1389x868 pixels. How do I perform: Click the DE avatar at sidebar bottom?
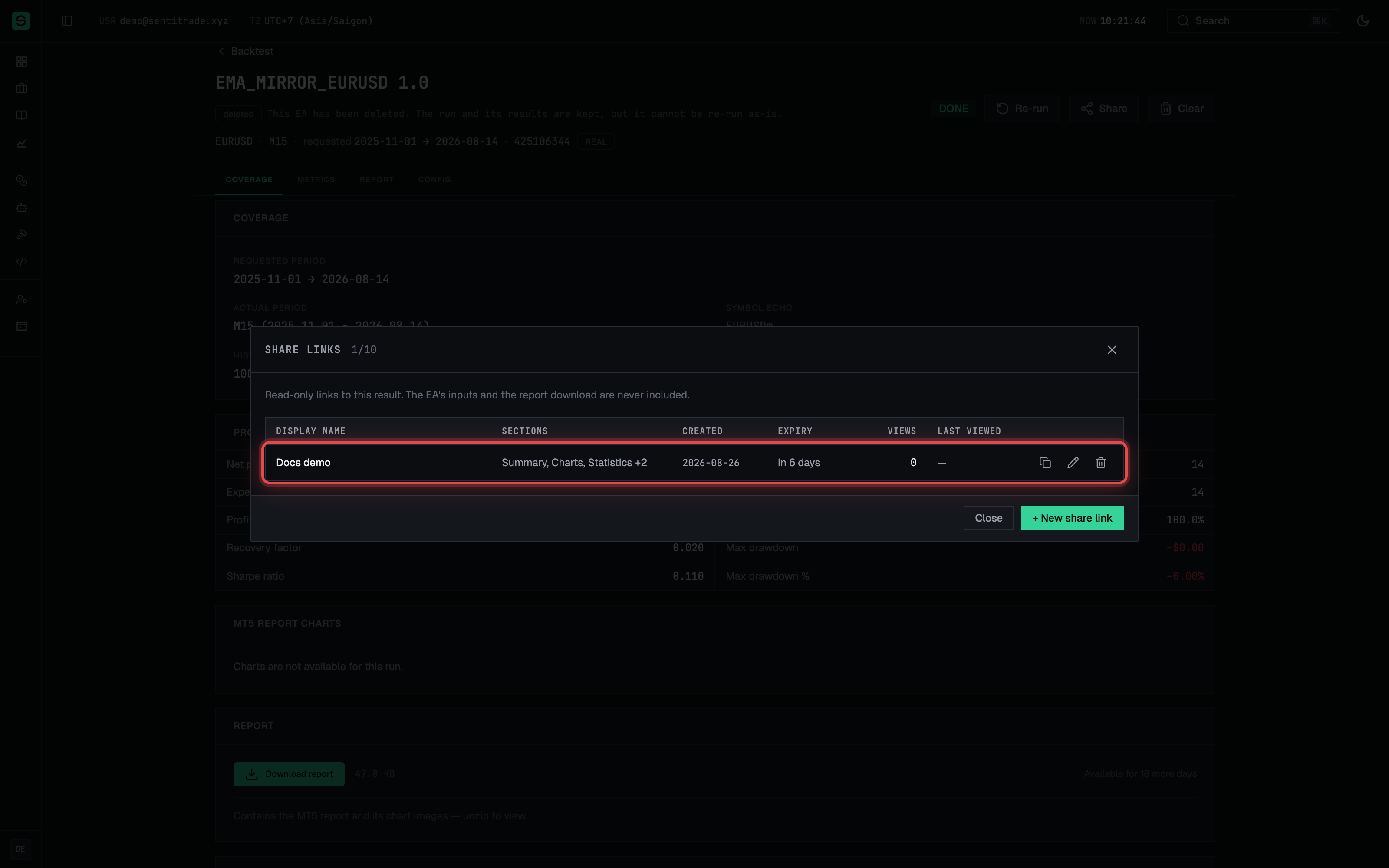[21, 849]
